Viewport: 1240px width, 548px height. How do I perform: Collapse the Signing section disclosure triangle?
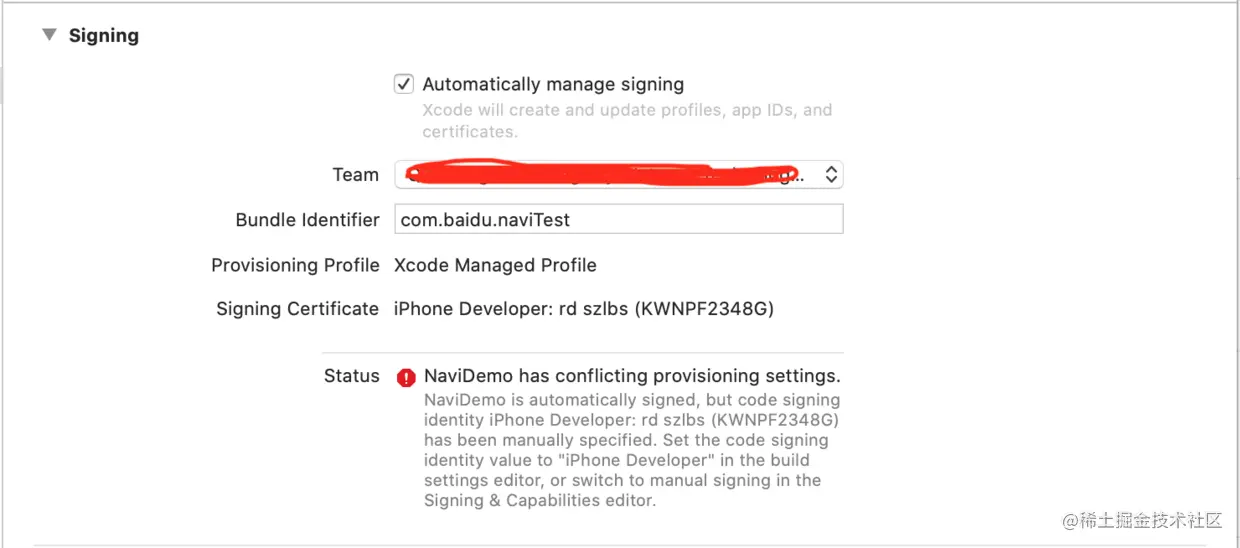pyautogui.click(x=48, y=35)
